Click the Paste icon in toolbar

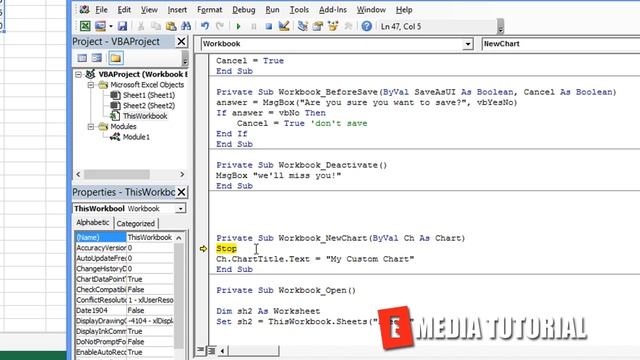(x=171, y=26)
